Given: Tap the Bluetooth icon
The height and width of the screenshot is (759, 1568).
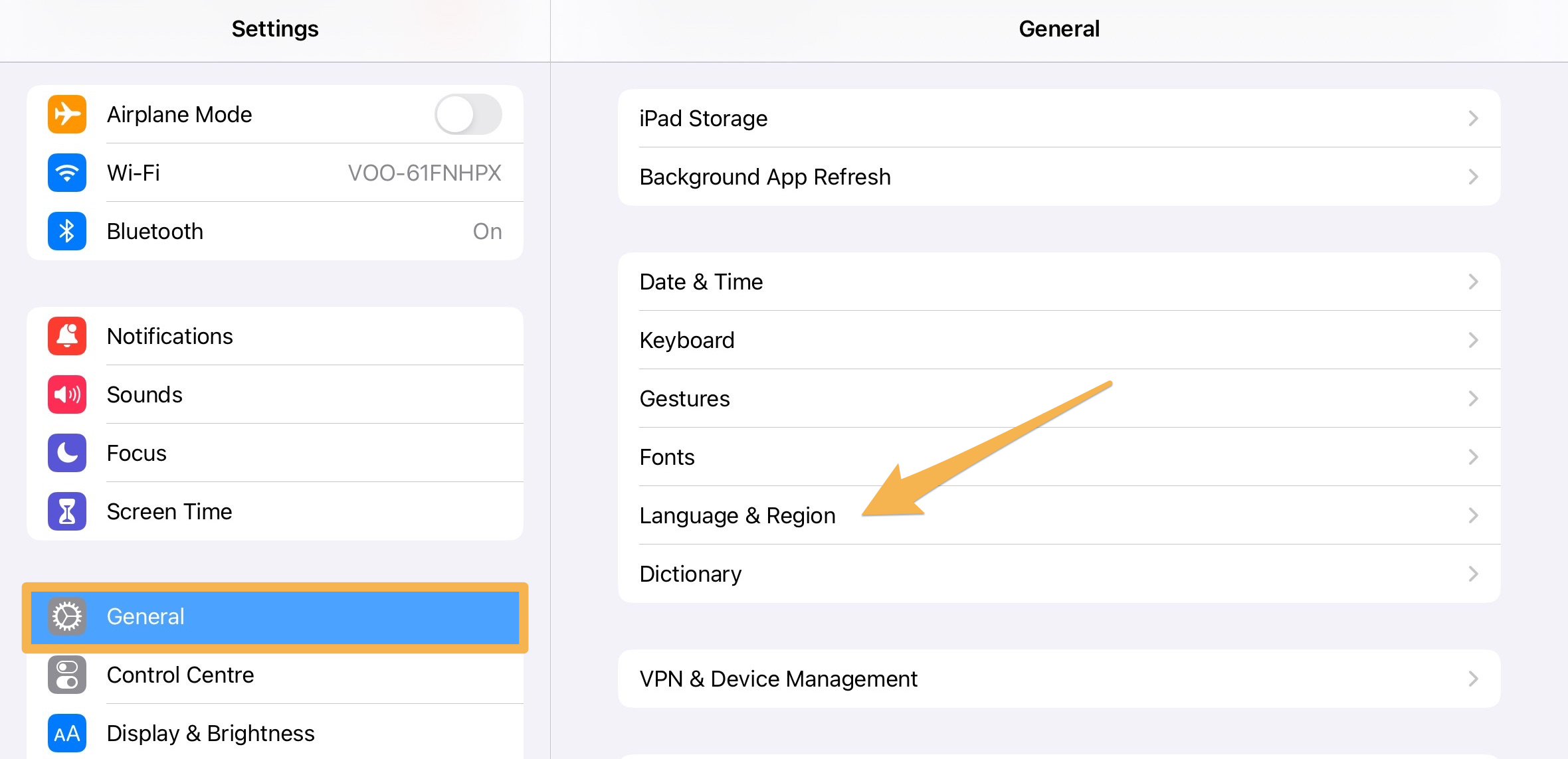Looking at the screenshot, I should pyautogui.click(x=67, y=231).
